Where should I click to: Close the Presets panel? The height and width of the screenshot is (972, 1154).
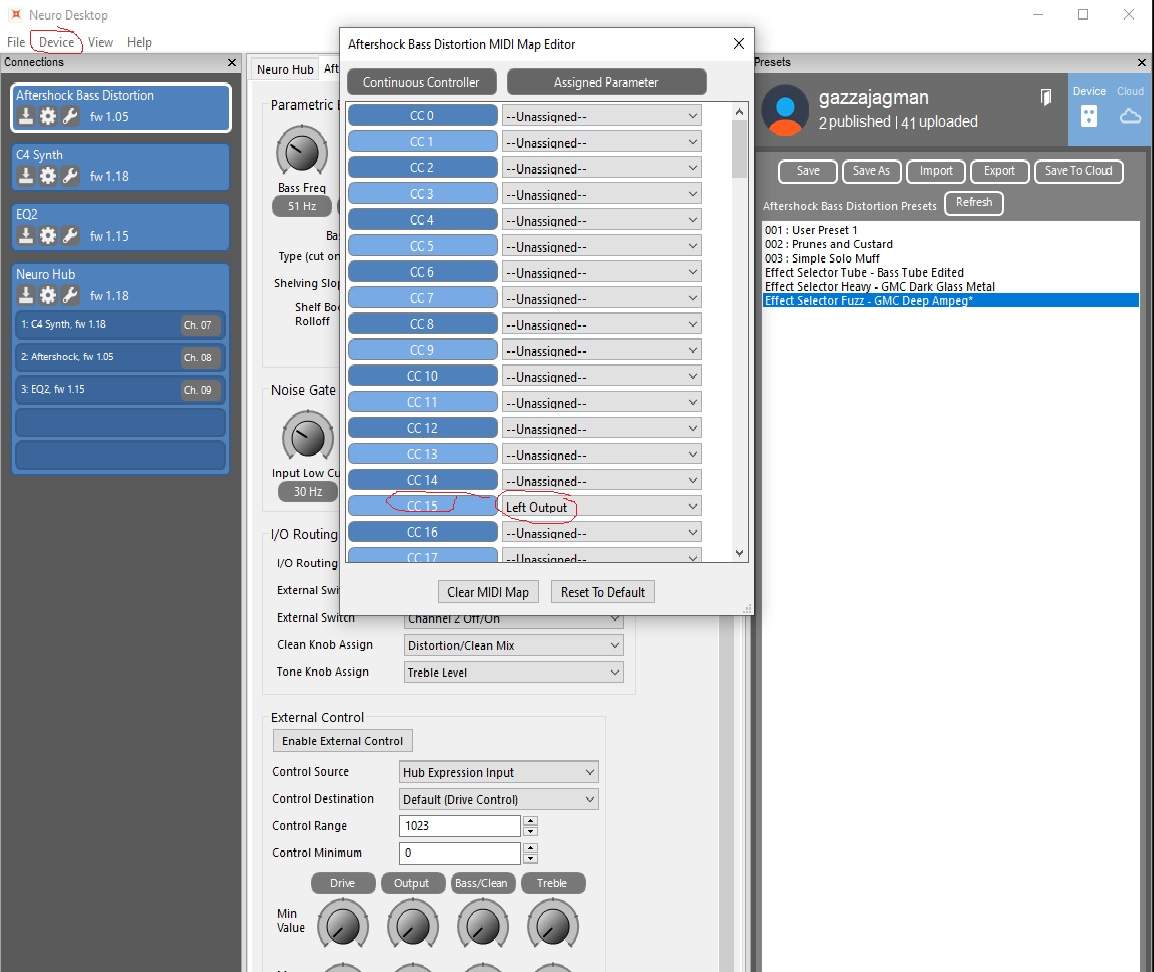click(1141, 63)
